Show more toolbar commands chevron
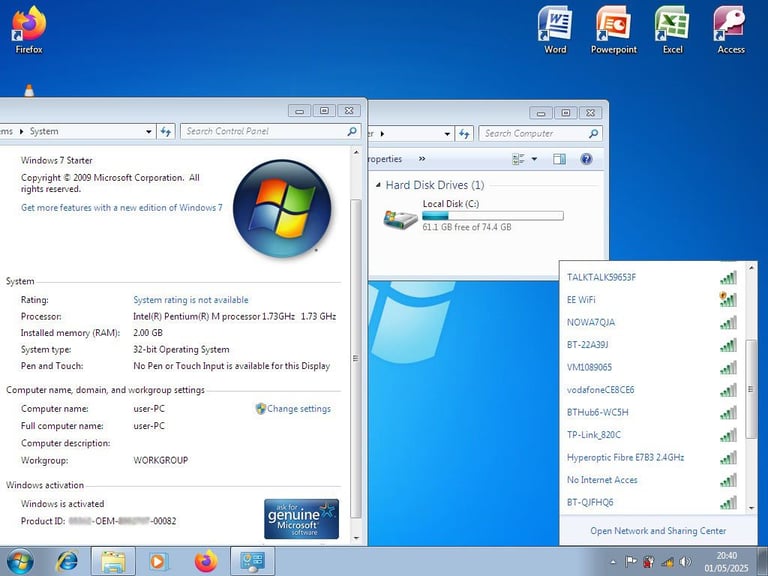 pos(422,159)
